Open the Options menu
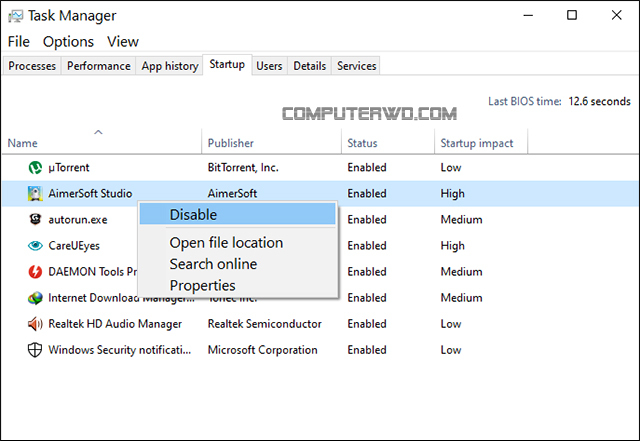 (68, 42)
